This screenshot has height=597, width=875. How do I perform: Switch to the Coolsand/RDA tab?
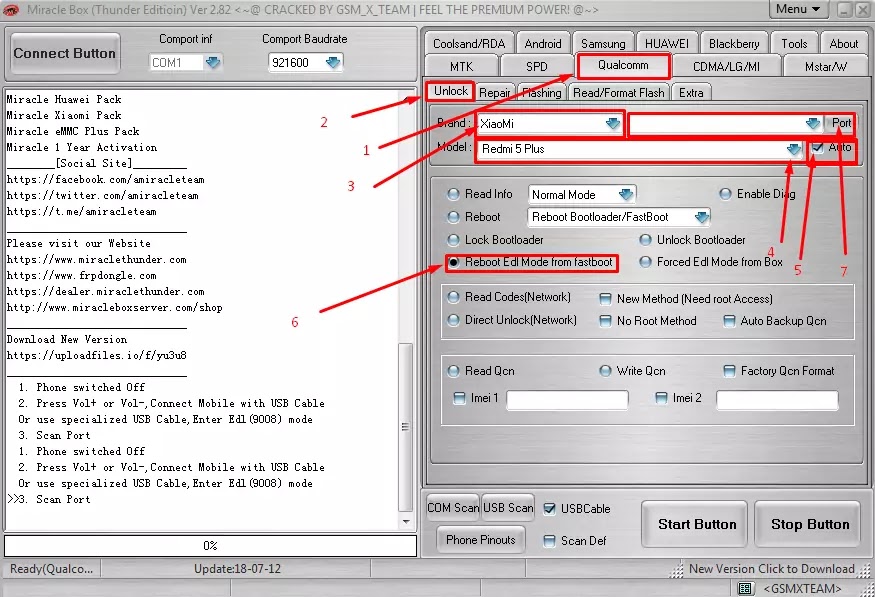pyautogui.click(x=469, y=44)
